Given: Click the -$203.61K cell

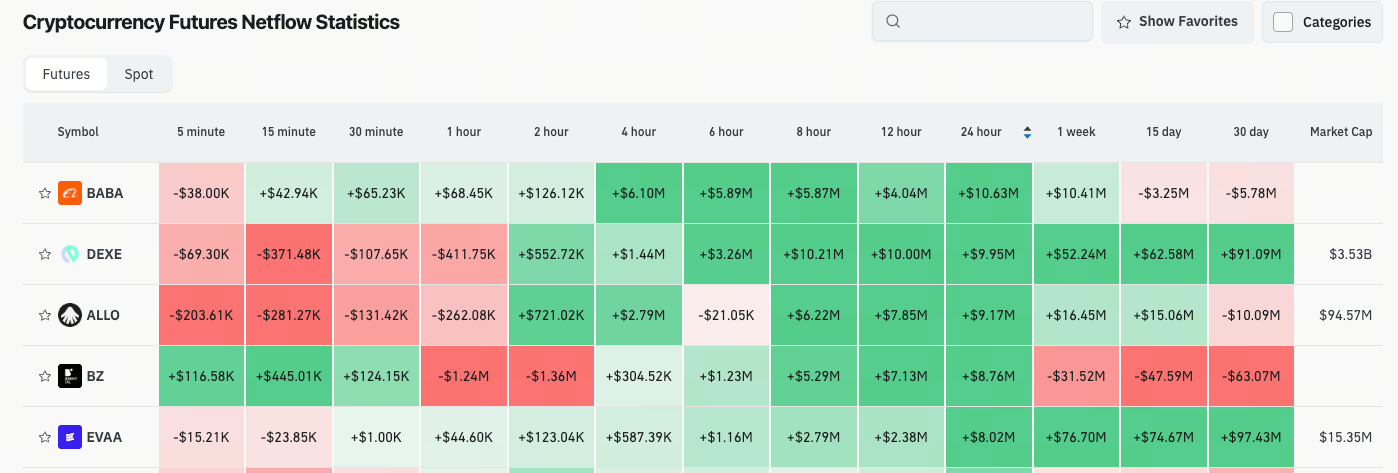Looking at the screenshot, I should 201,315.
